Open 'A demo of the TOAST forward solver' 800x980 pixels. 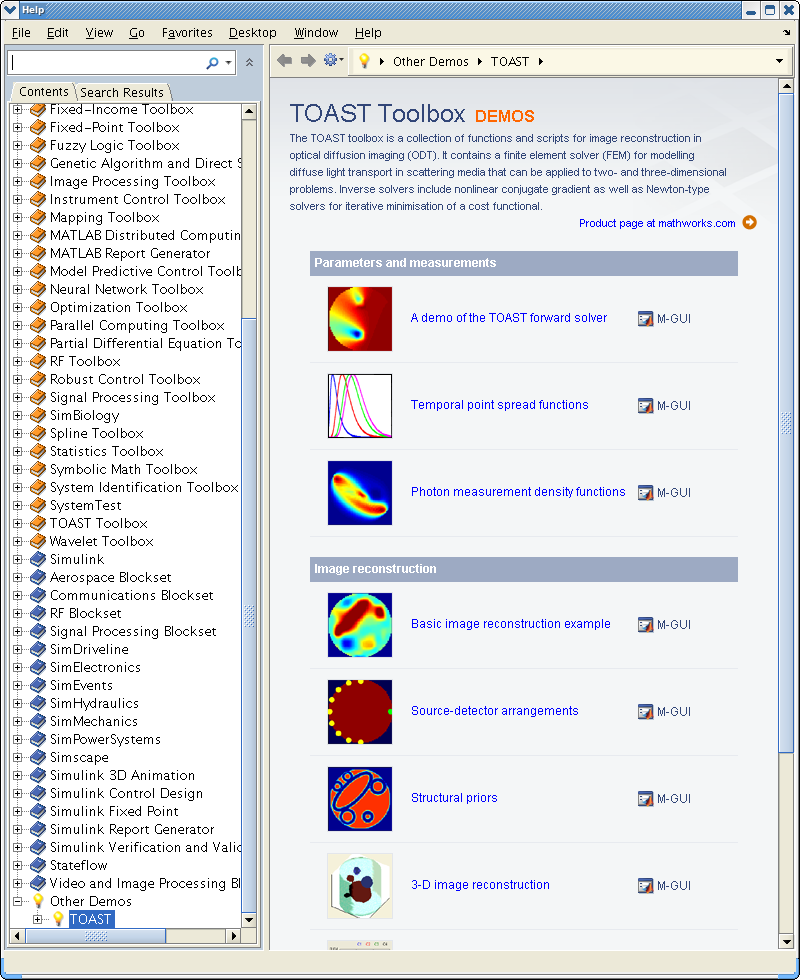[509, 318]
